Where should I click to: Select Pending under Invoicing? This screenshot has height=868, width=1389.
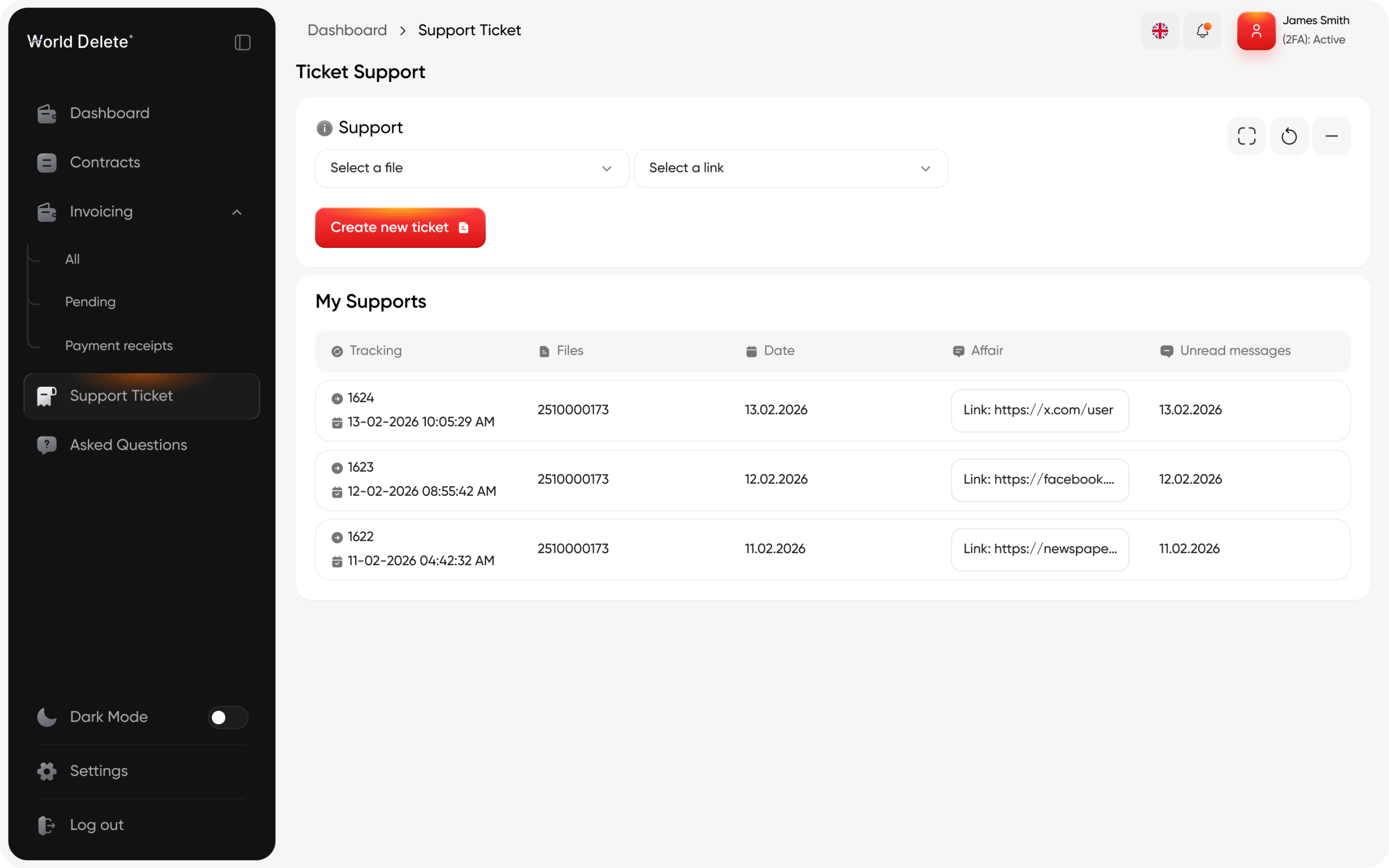pos(90,302)
